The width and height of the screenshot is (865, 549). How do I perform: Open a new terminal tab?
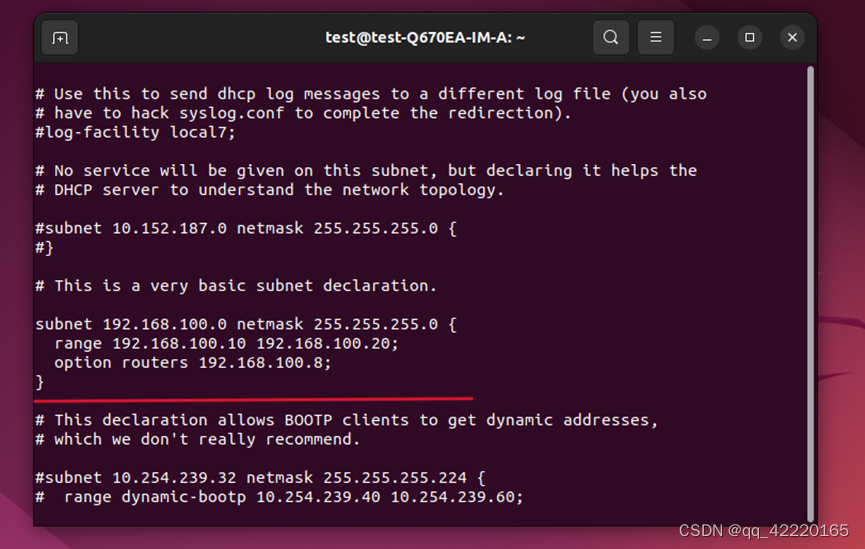point(60,38)
